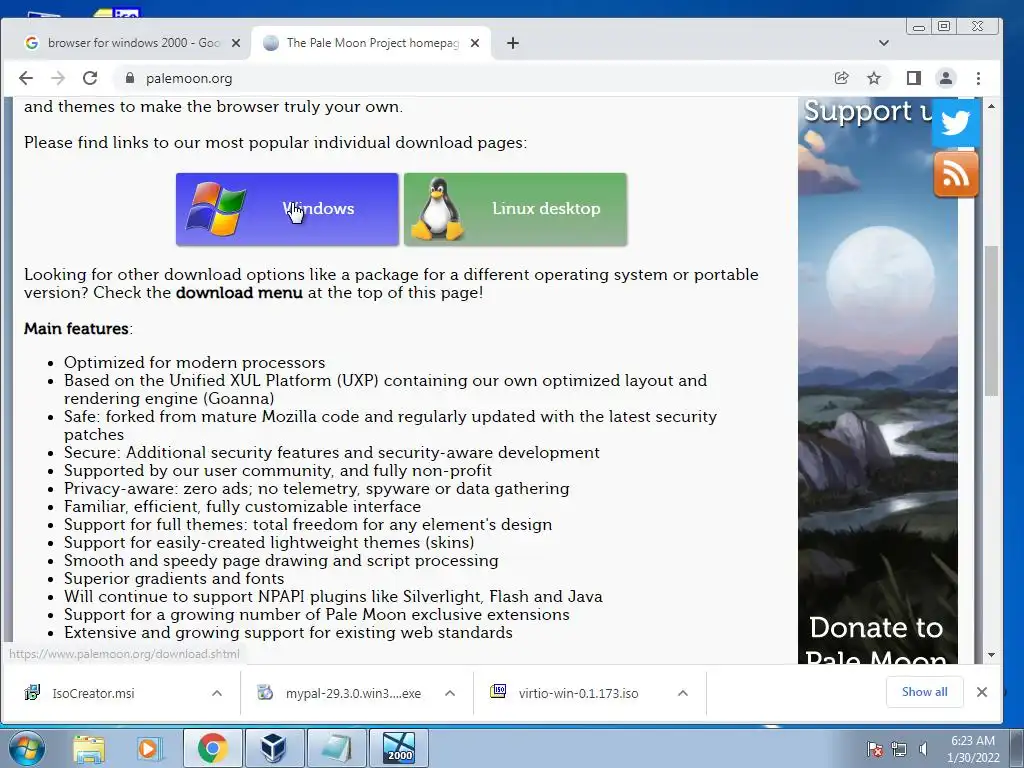Click the taskbar clock showing 6:23 AM
Viewport: 1024px width, 768px height.
click(973, 749)
